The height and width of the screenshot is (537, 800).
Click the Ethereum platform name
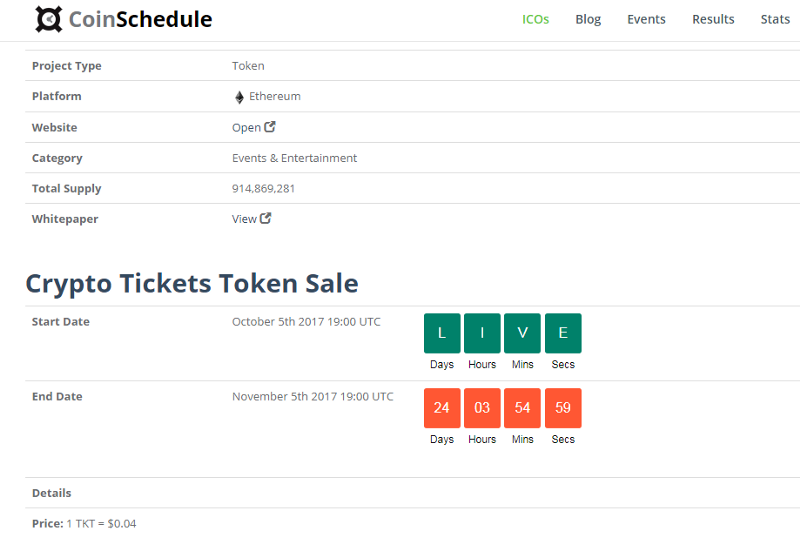coord(275,97)
